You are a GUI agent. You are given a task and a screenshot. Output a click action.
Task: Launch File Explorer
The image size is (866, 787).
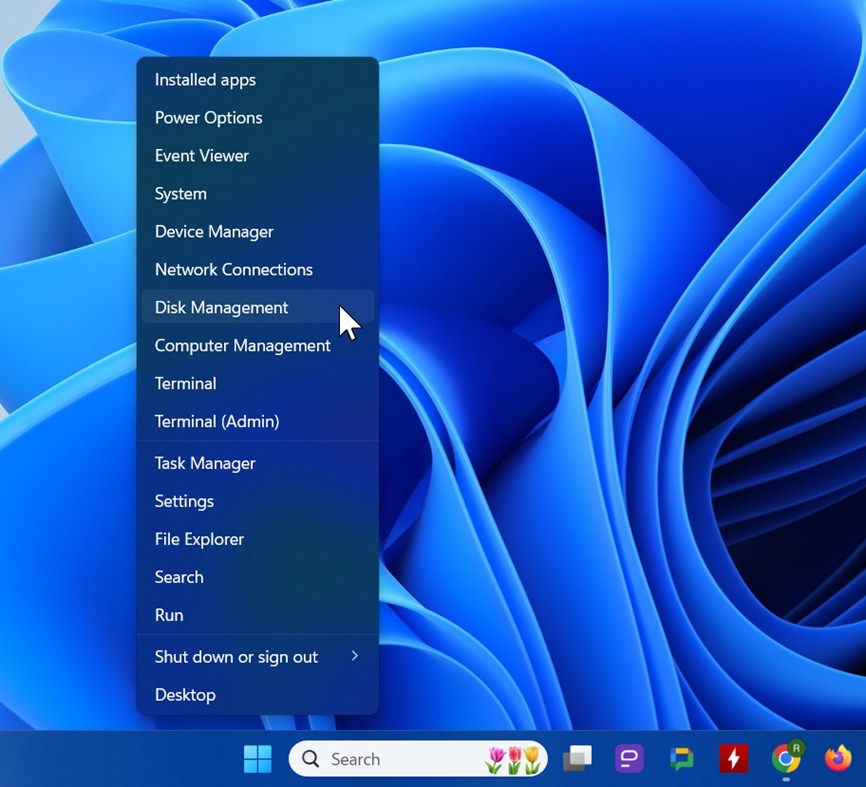(257, 539)
